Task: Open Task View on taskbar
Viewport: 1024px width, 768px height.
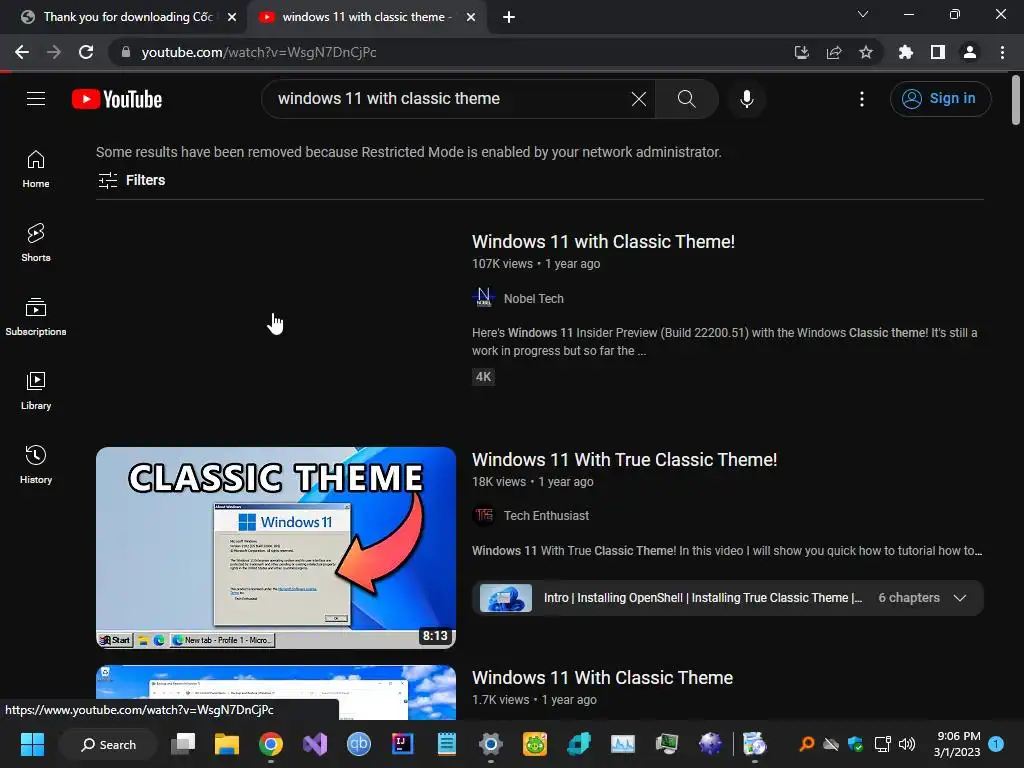Action: click(183, 744)
